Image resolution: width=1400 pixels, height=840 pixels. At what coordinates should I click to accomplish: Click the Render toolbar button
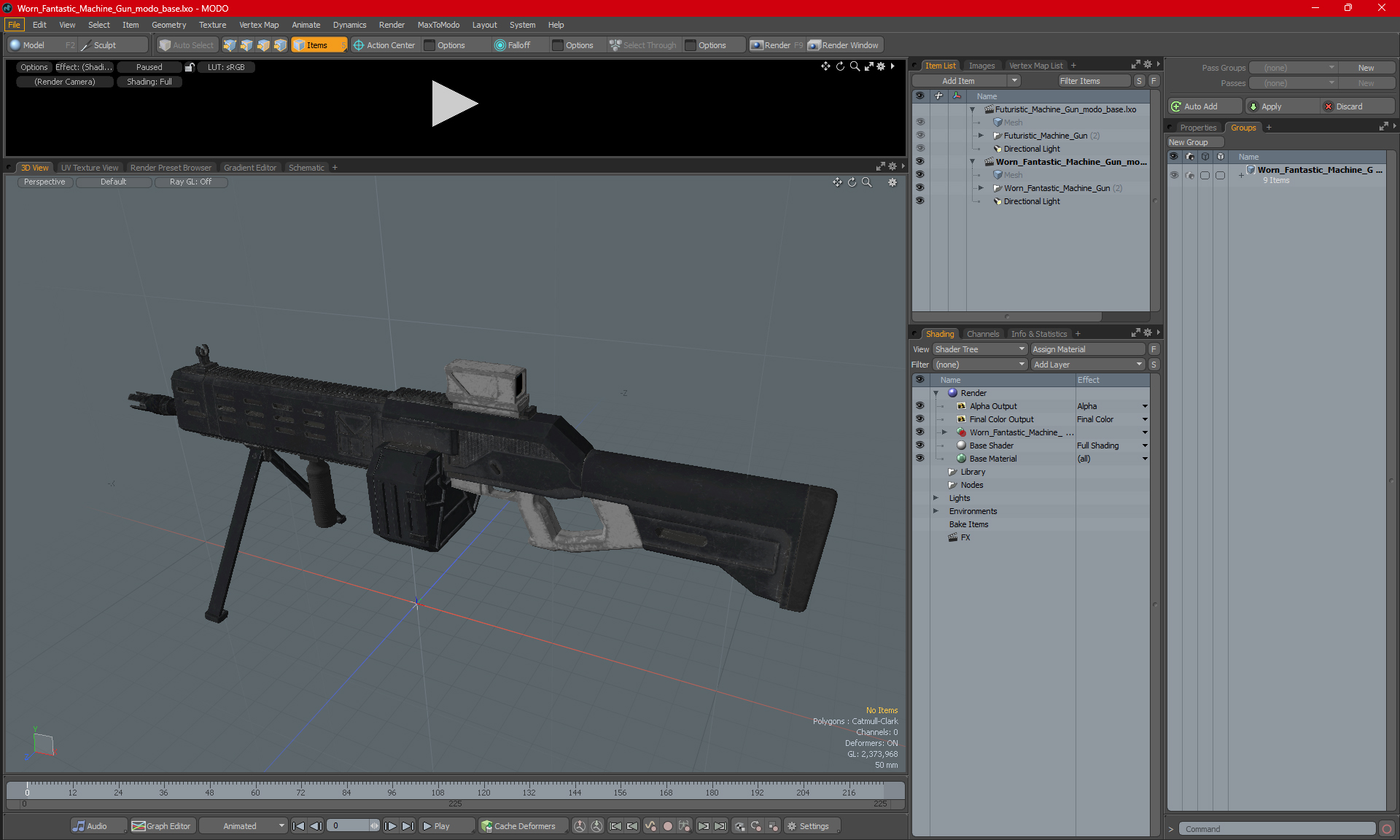click(x=777, y=45)
